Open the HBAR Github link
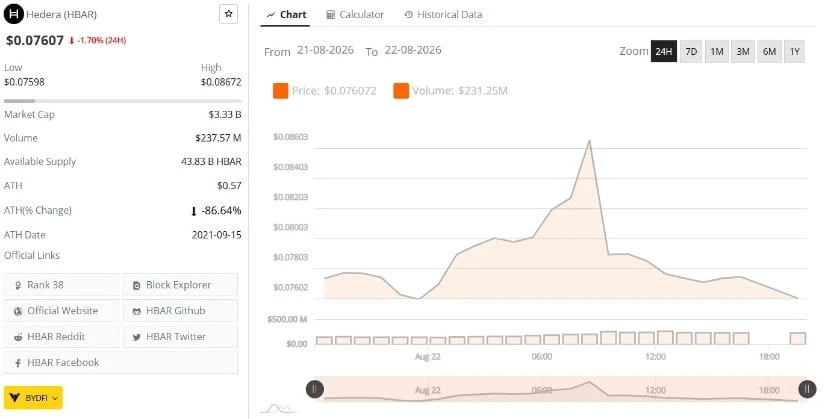The height and width of the screenshot is (419, 825). (x=180, y=311)
